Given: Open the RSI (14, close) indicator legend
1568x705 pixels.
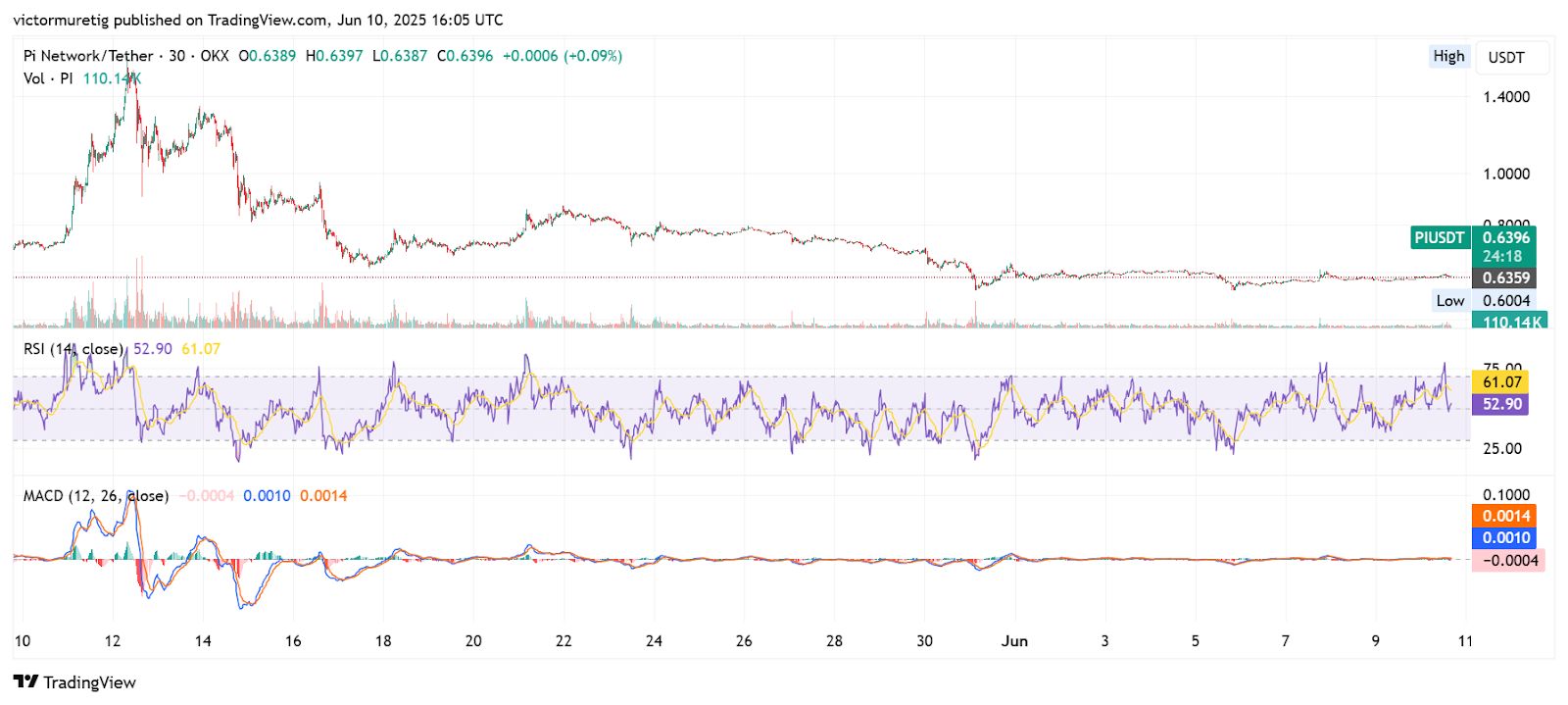Looking at the screenshot, I should pyautogui.click(x=73, y=349).
